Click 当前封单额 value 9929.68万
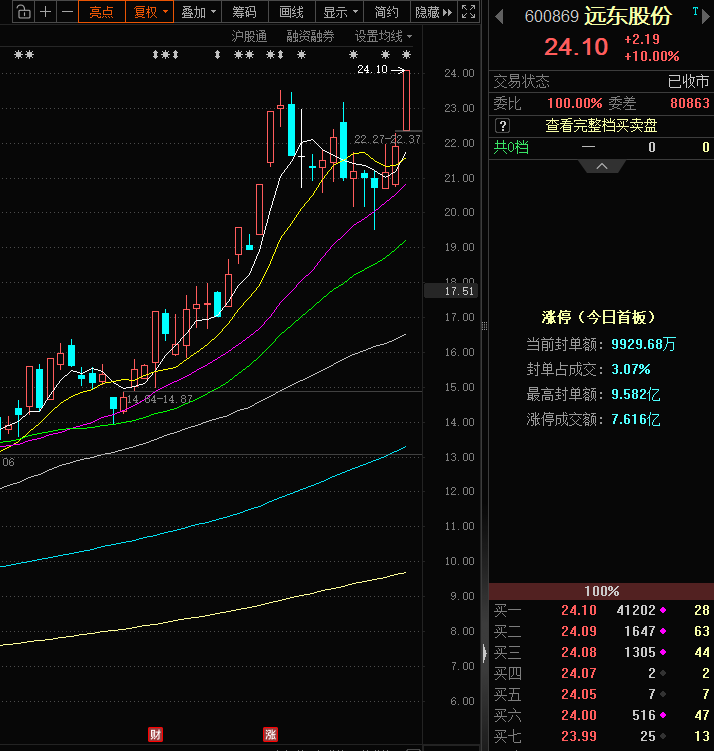The height and width of the screenshot is (751, 714). point(643,344)
